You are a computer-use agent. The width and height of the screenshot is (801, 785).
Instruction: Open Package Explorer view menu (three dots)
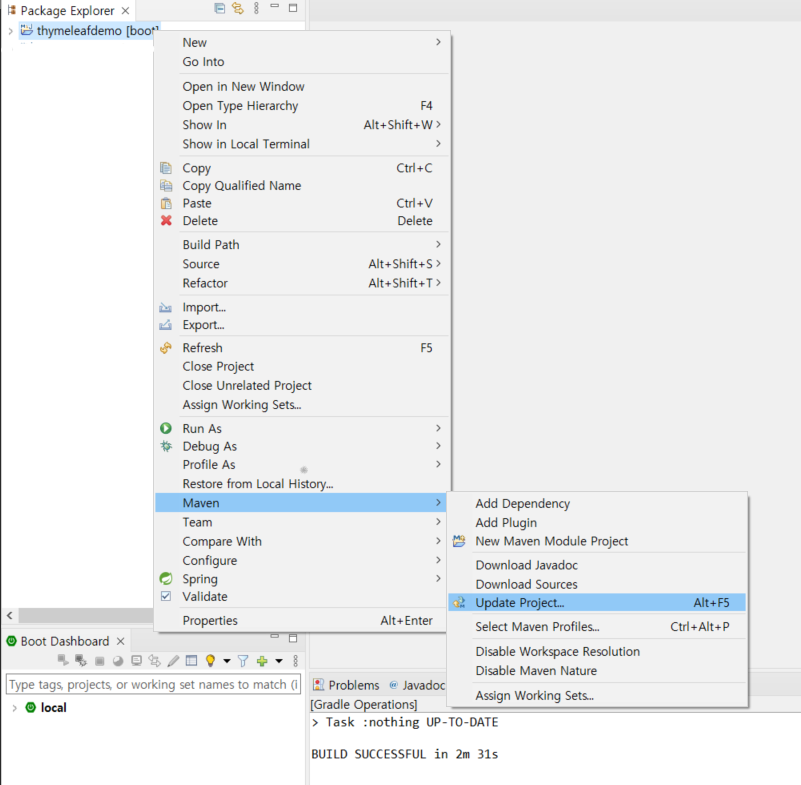click(256, 8)
